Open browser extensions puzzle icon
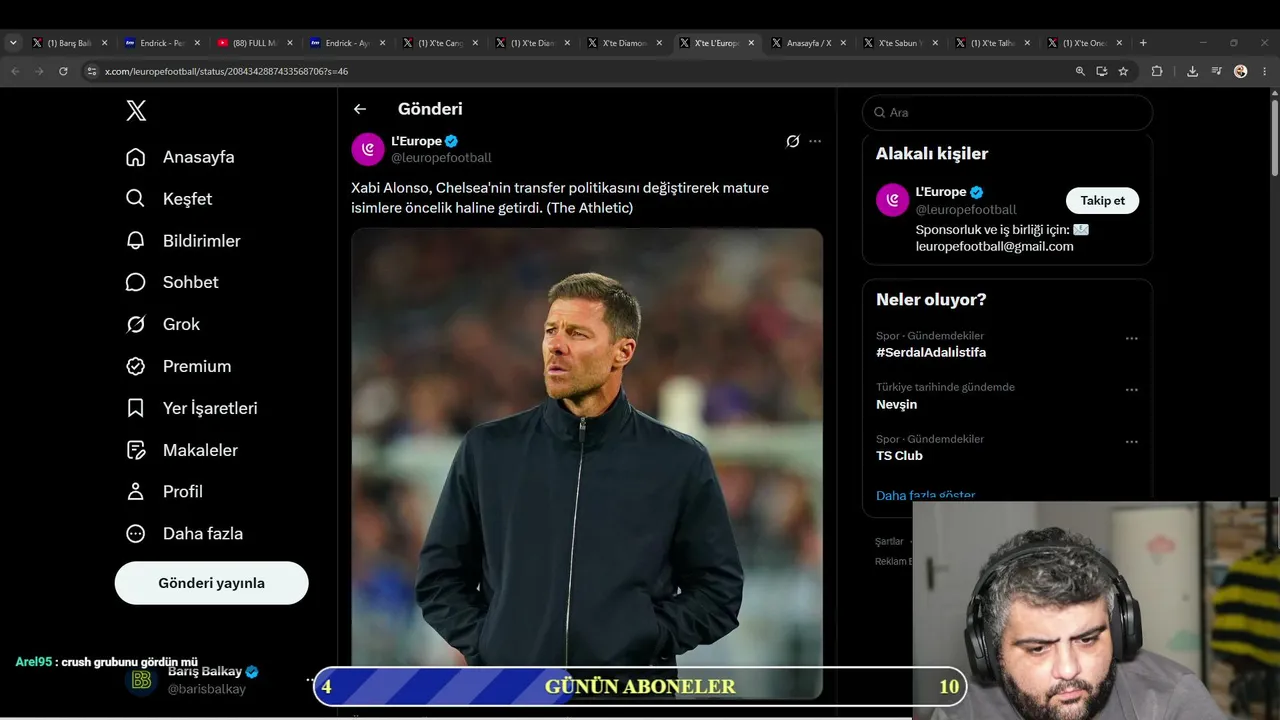1280x720 pixels. click(x=1157, y=71)
